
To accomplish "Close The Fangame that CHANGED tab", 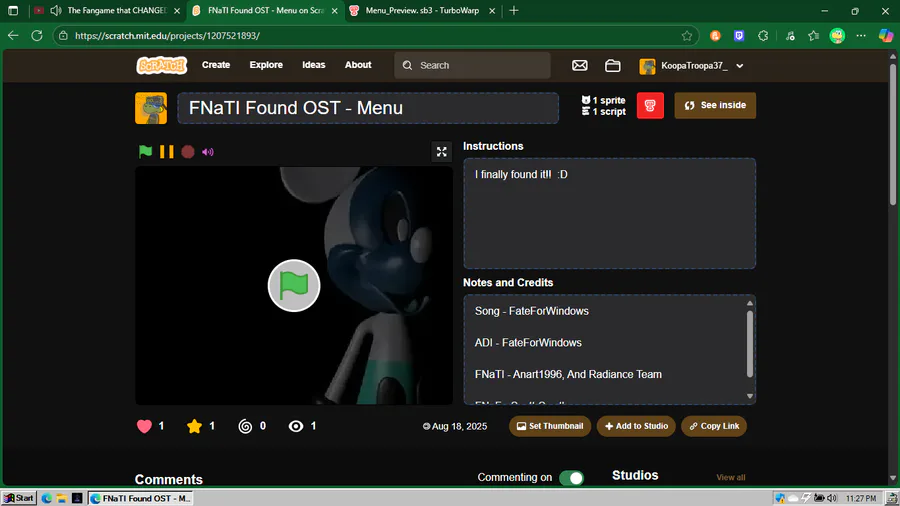I will click(177, 11).
